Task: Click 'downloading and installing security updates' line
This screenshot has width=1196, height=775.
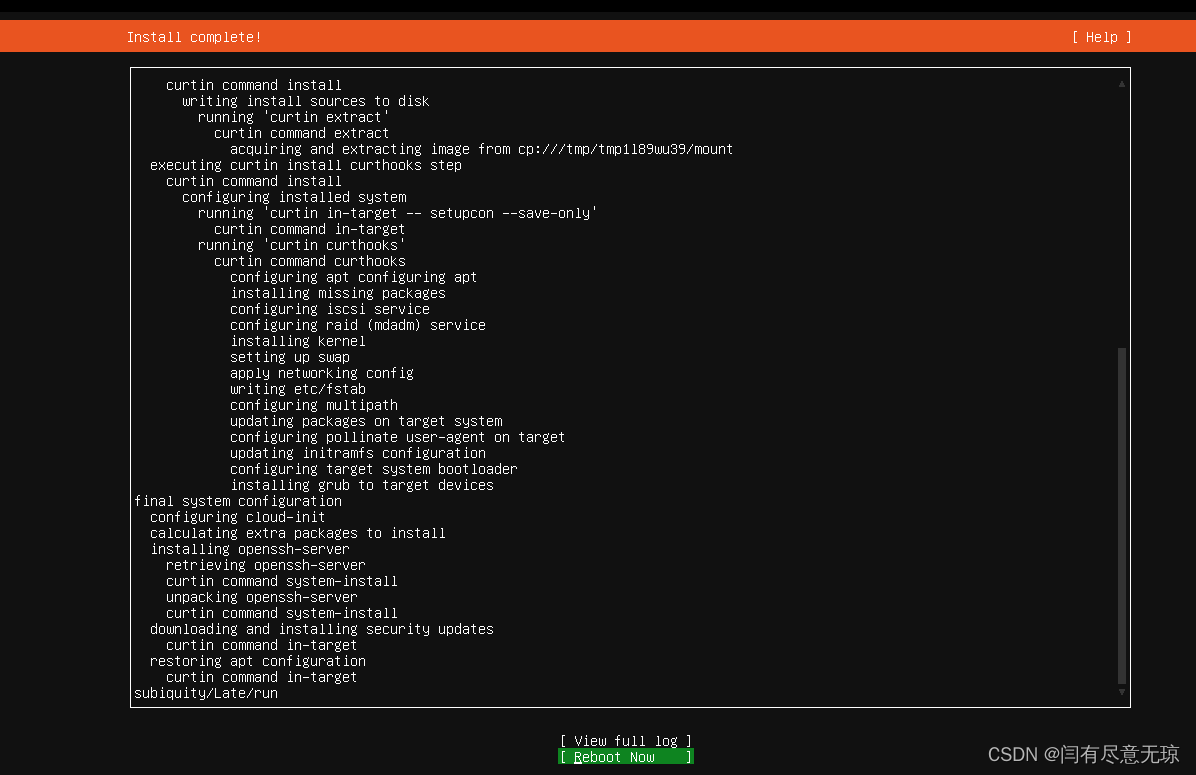Action: point(322,629)
